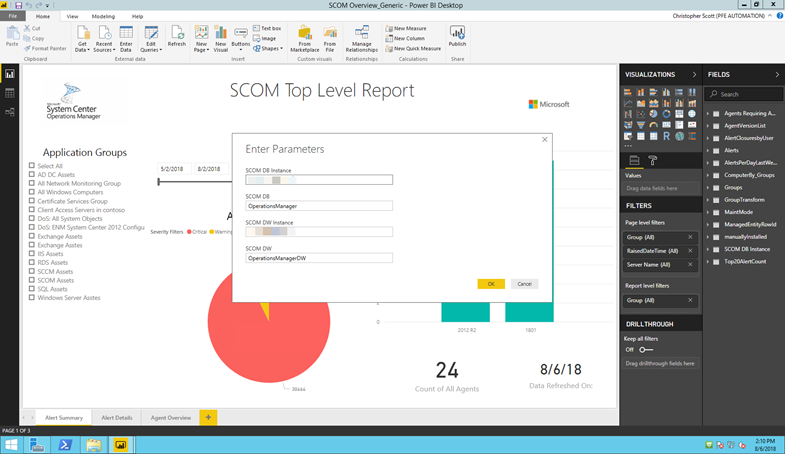Click the date range slider handle

159,181
